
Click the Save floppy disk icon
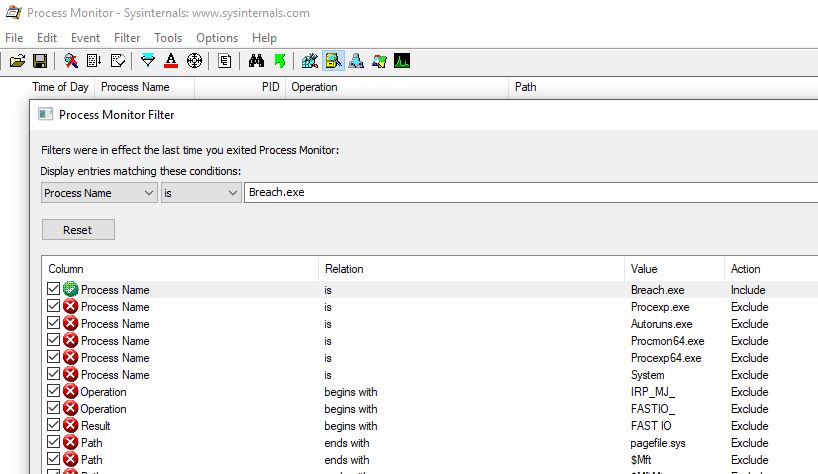[40, 61]
